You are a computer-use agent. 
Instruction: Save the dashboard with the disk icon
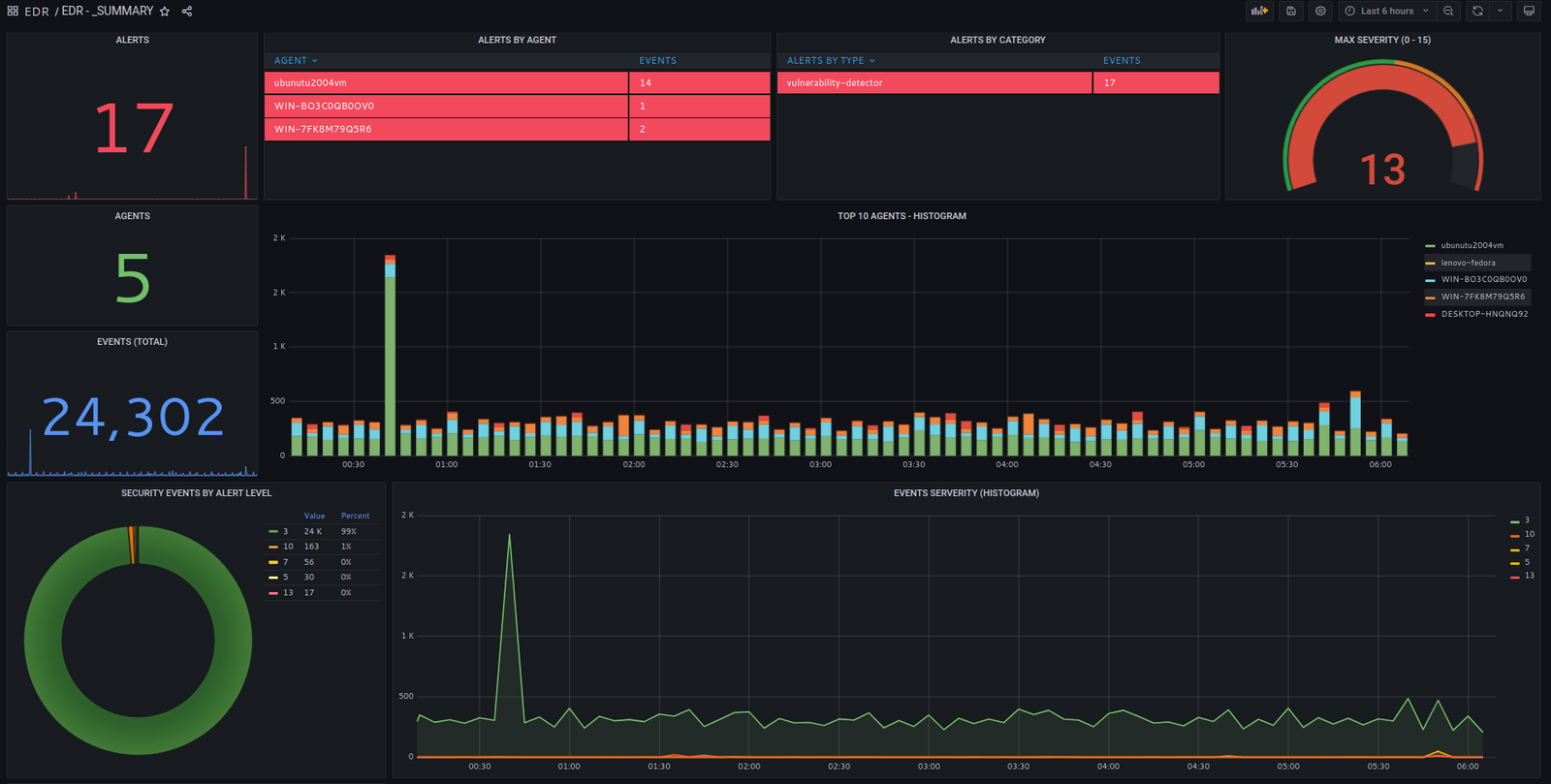[x=1290, y=11]
